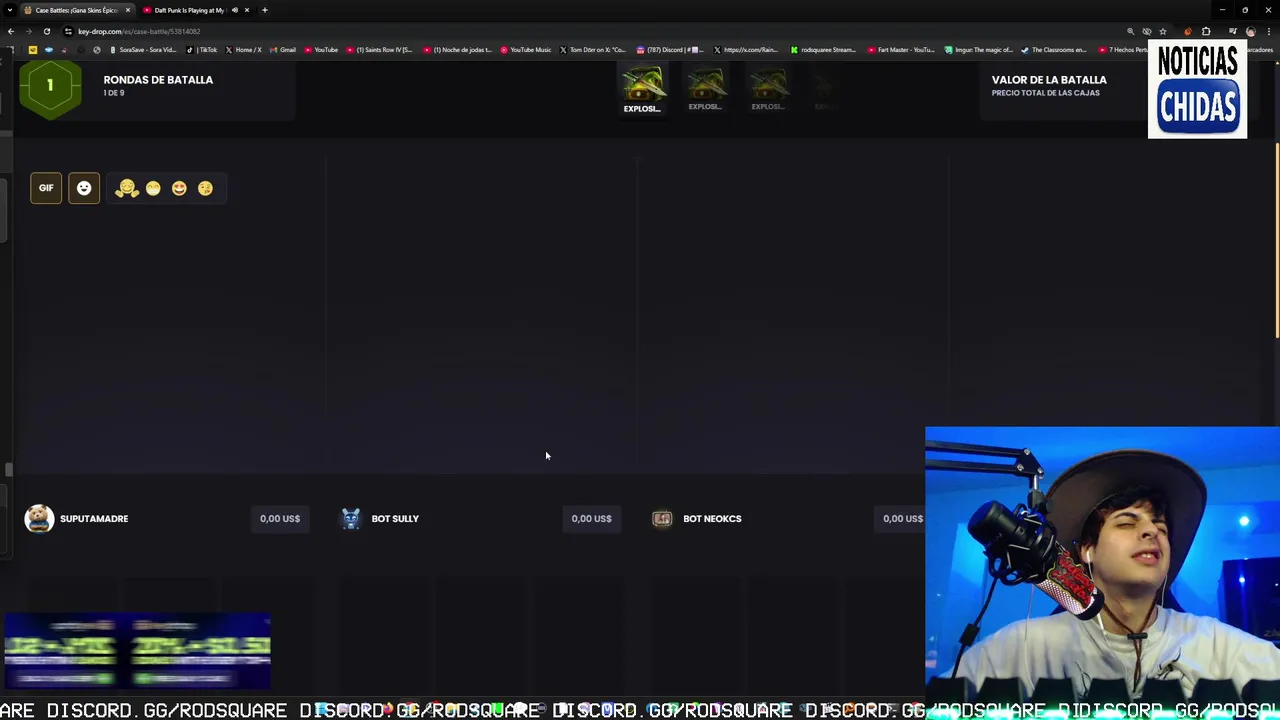Click the RONDAS DE BATALLA heading
The width and height of the screenshot is (1280, 720).
[158, 79]
